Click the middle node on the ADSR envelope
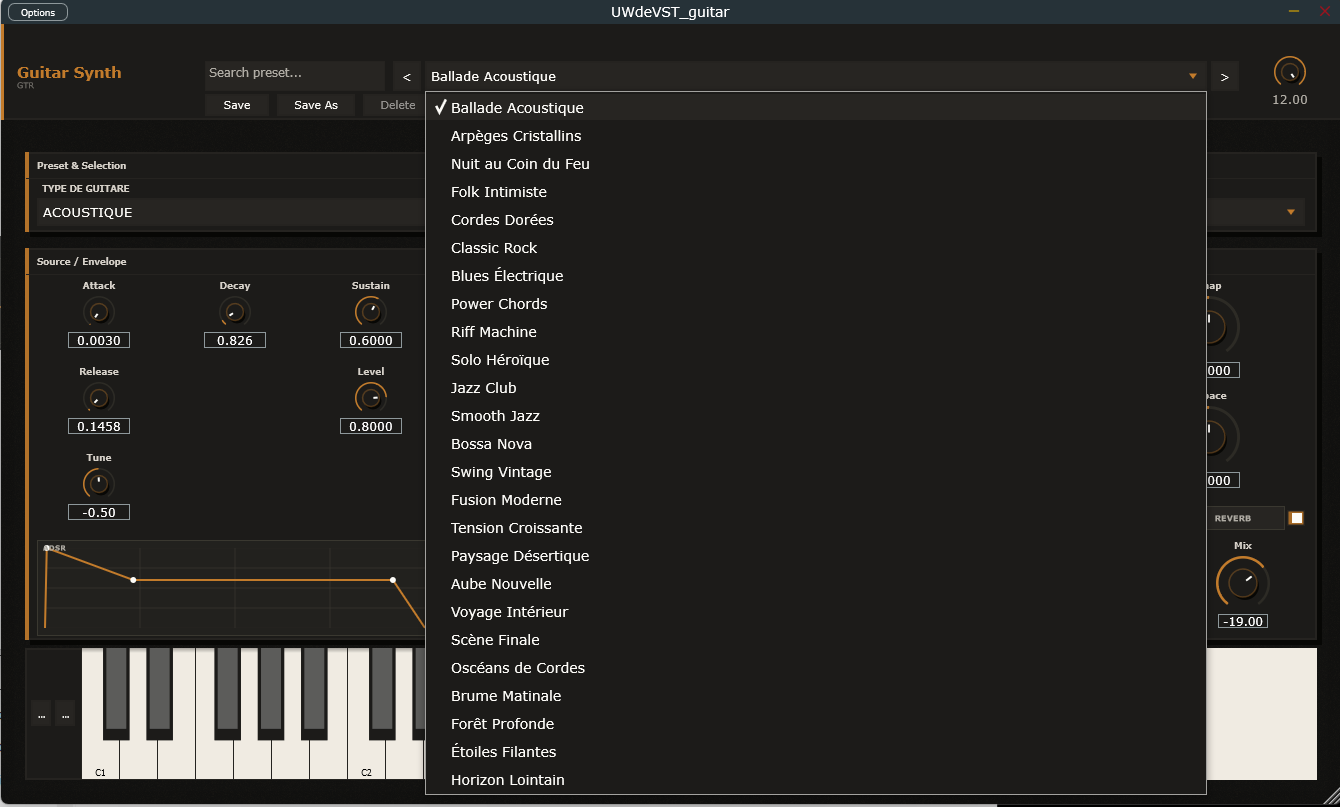1340x807 pixels. [134, 579]
